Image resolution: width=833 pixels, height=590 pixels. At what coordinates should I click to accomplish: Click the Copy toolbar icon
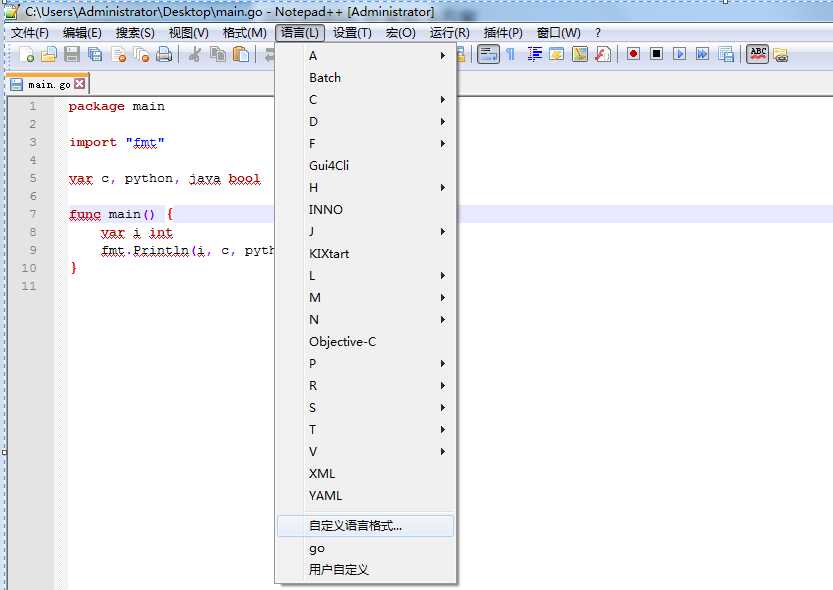coord(218,54)
